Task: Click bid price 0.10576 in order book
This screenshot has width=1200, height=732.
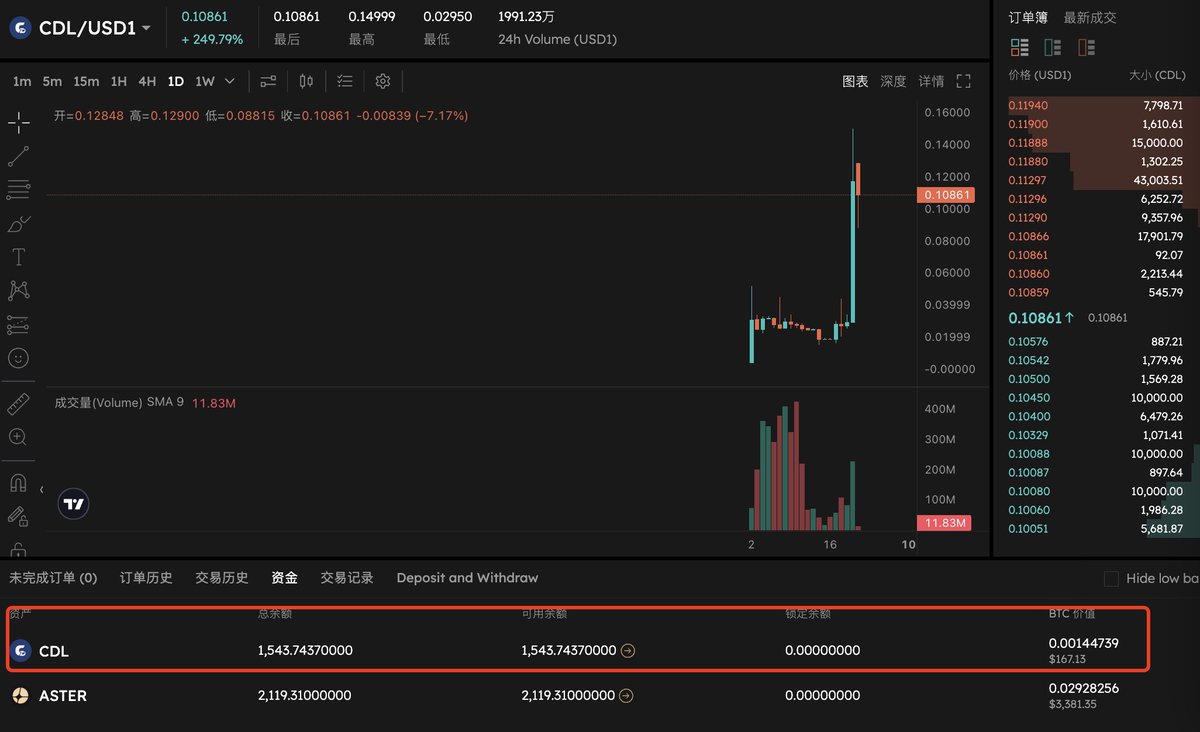Action: pyautogui.click(x=1028, y=341)
